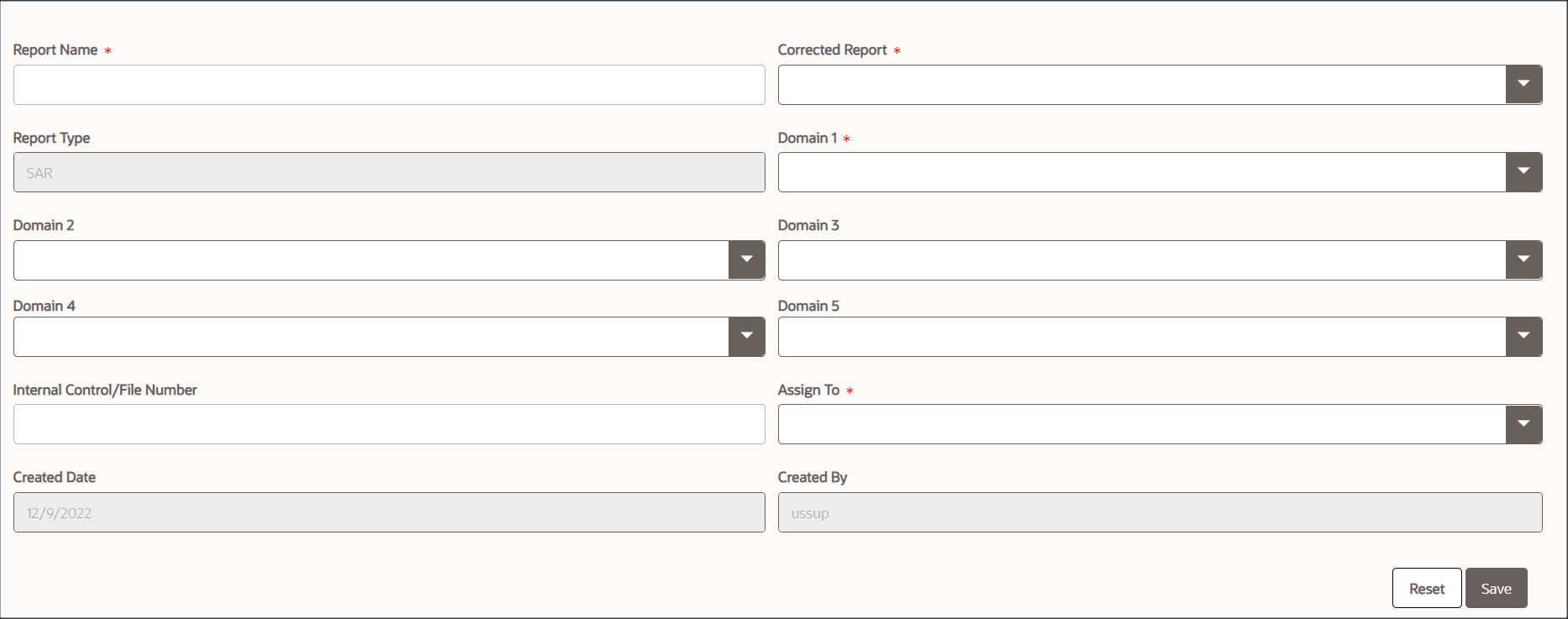Viewport: 1568px width, 619px height.
Task: Expand the Domain 1 dropdown arrow
Action: pos(1523,172)
